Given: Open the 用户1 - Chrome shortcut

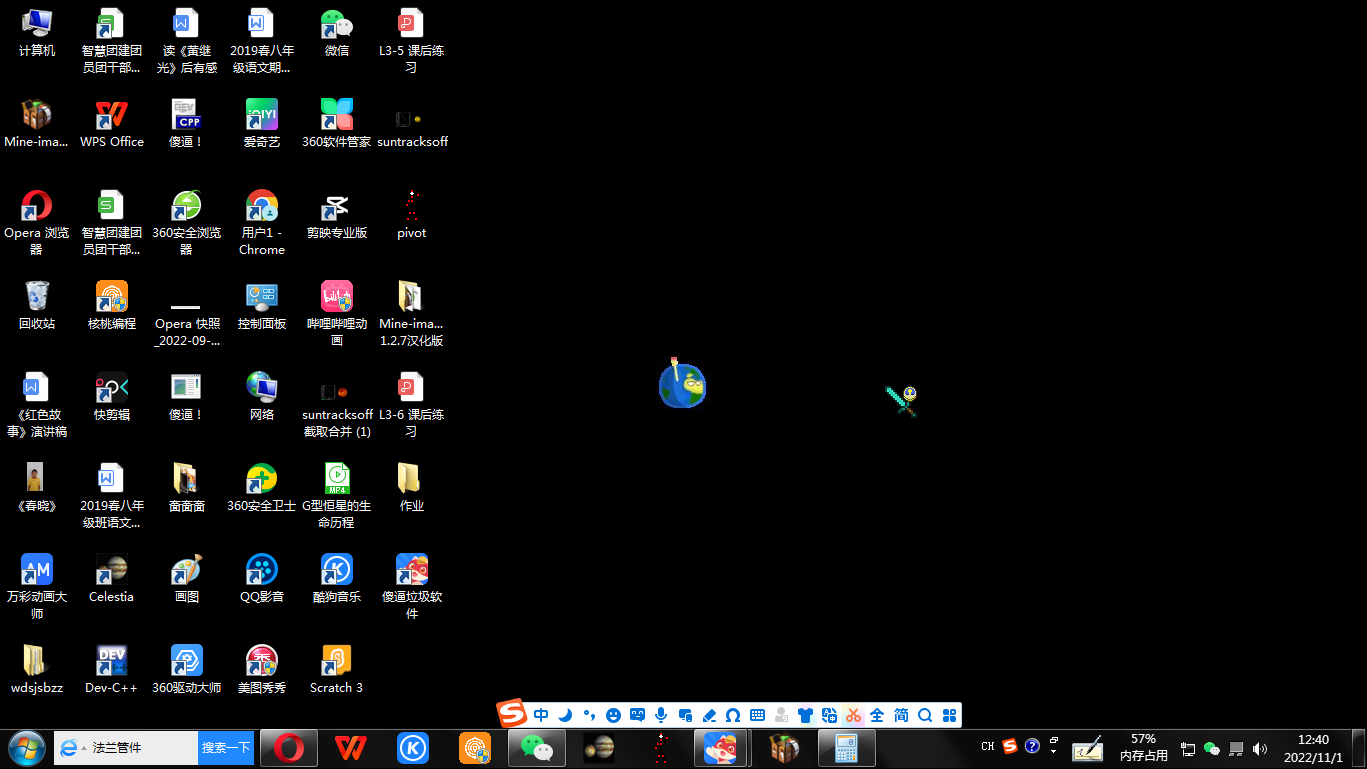Looking at the screenshot, I should 261,223.
